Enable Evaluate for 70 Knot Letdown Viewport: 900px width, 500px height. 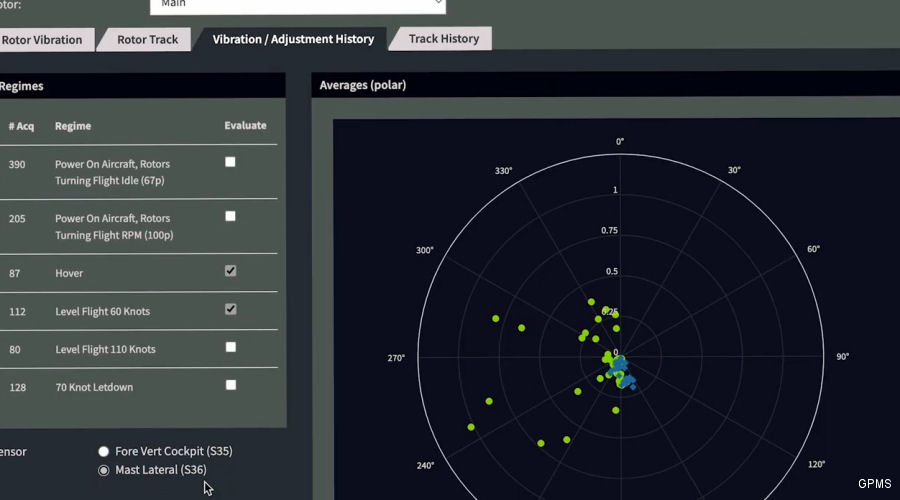231,384
